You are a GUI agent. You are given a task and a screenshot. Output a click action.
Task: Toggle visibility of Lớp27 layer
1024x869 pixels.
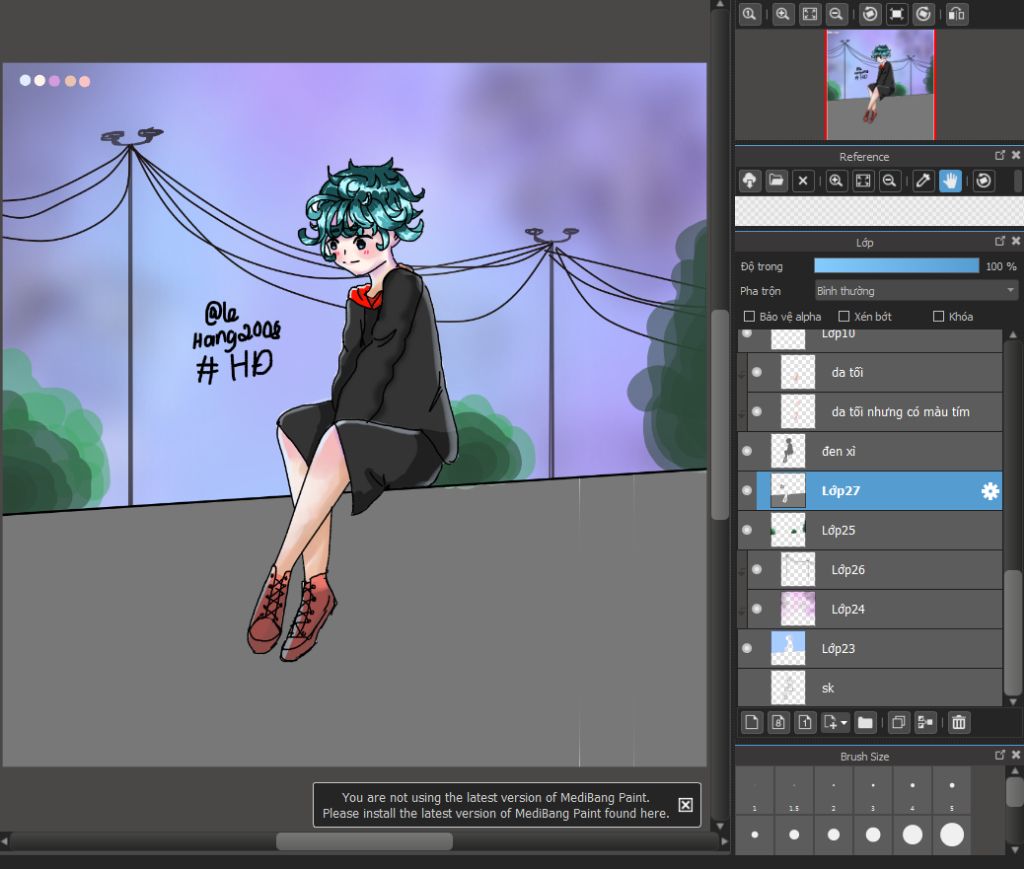coord(747,491)
